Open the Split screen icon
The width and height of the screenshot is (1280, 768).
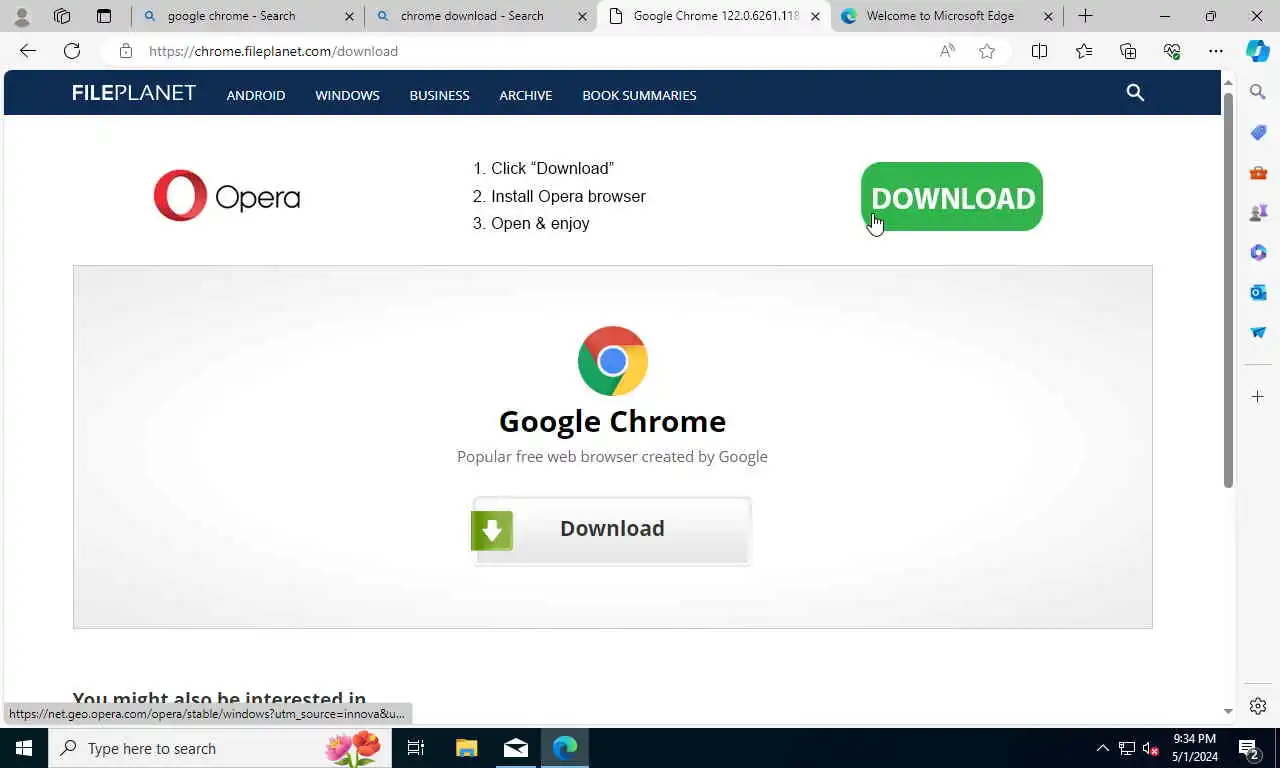pyautogui.click(x=1039, y=51)
